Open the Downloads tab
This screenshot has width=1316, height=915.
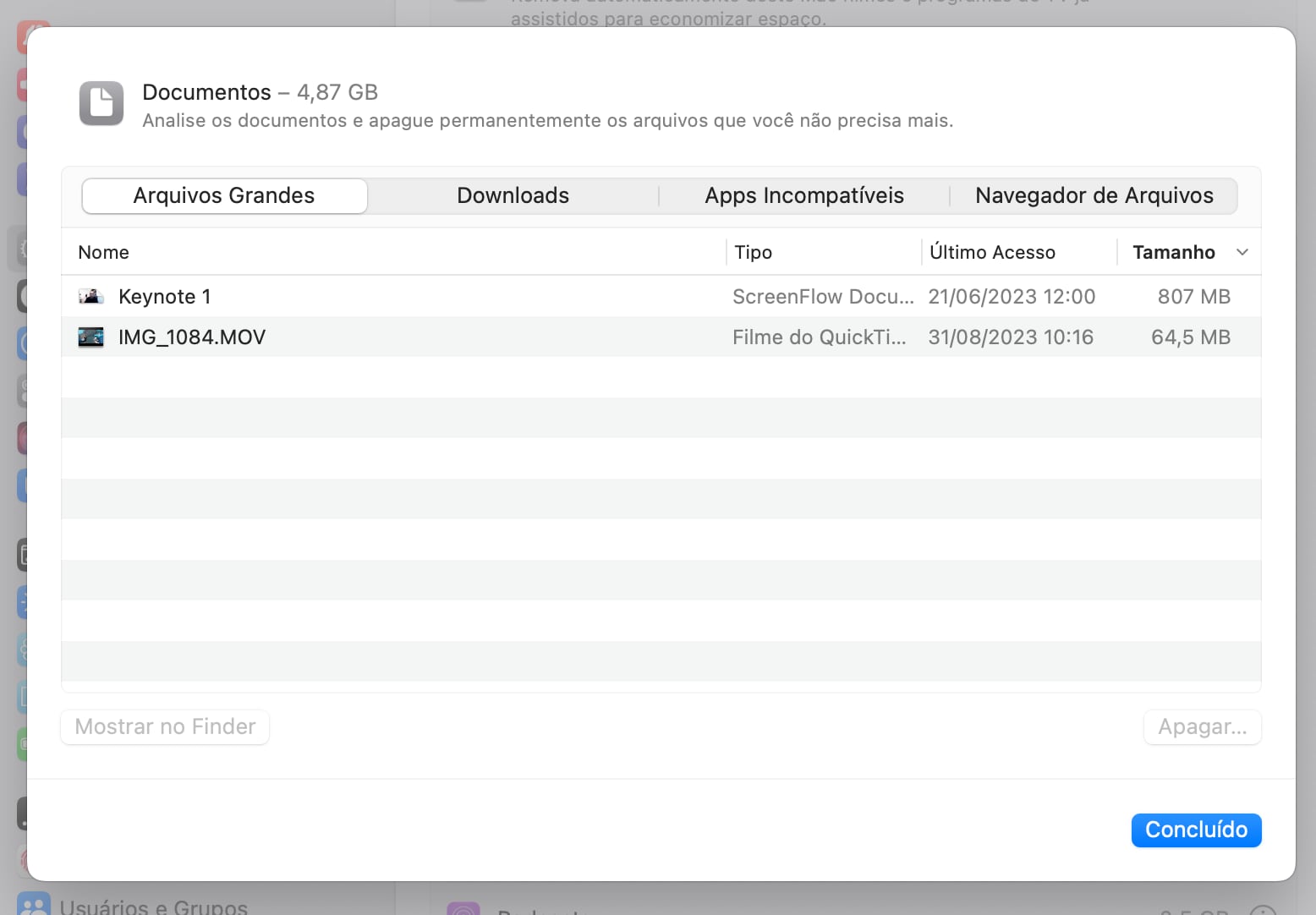[x=513, y=196]
